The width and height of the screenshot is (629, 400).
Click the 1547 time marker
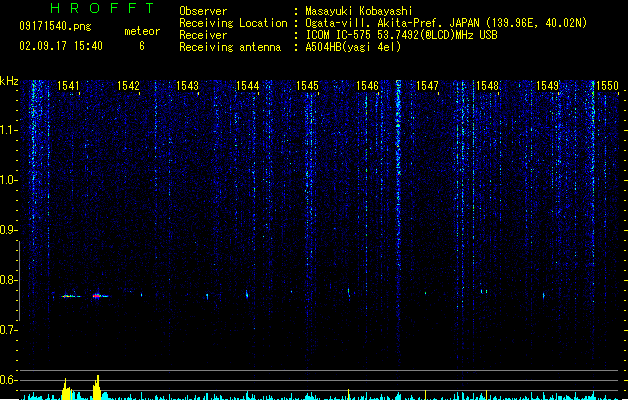[427, 86]
